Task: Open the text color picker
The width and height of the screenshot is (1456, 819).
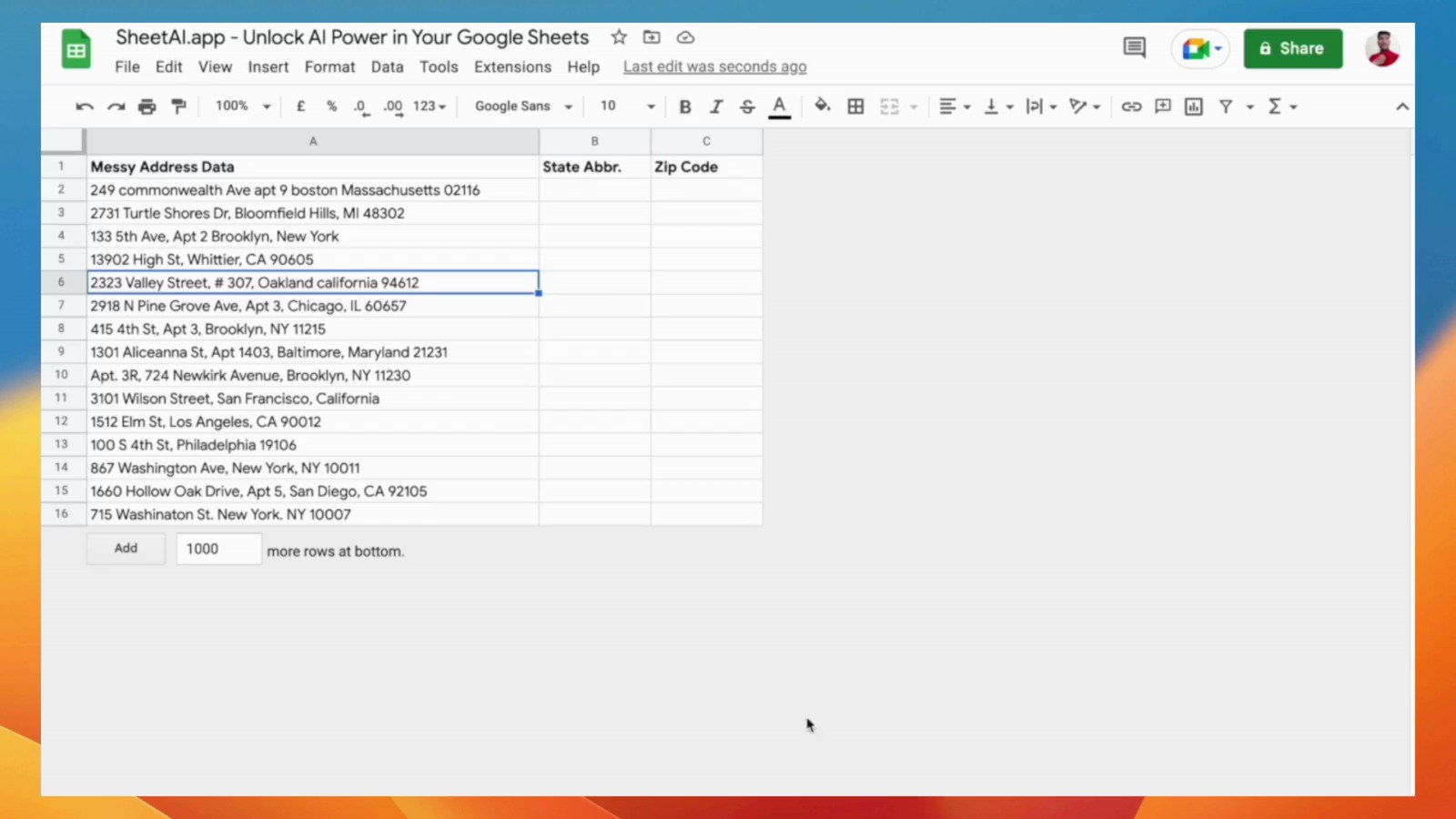Action: pos(779,106)
